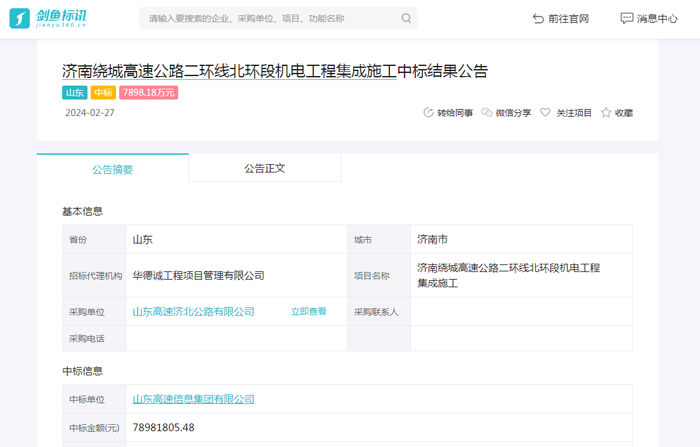Click the 关注项目 heart icon
The image size is (700, 447).
coord(545,113)
